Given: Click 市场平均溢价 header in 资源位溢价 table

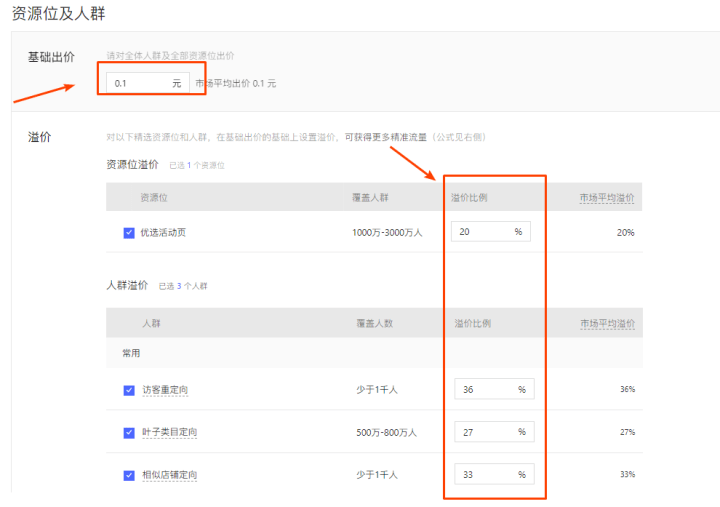Looking at the screenshot, I should click(x=606, y=198).
